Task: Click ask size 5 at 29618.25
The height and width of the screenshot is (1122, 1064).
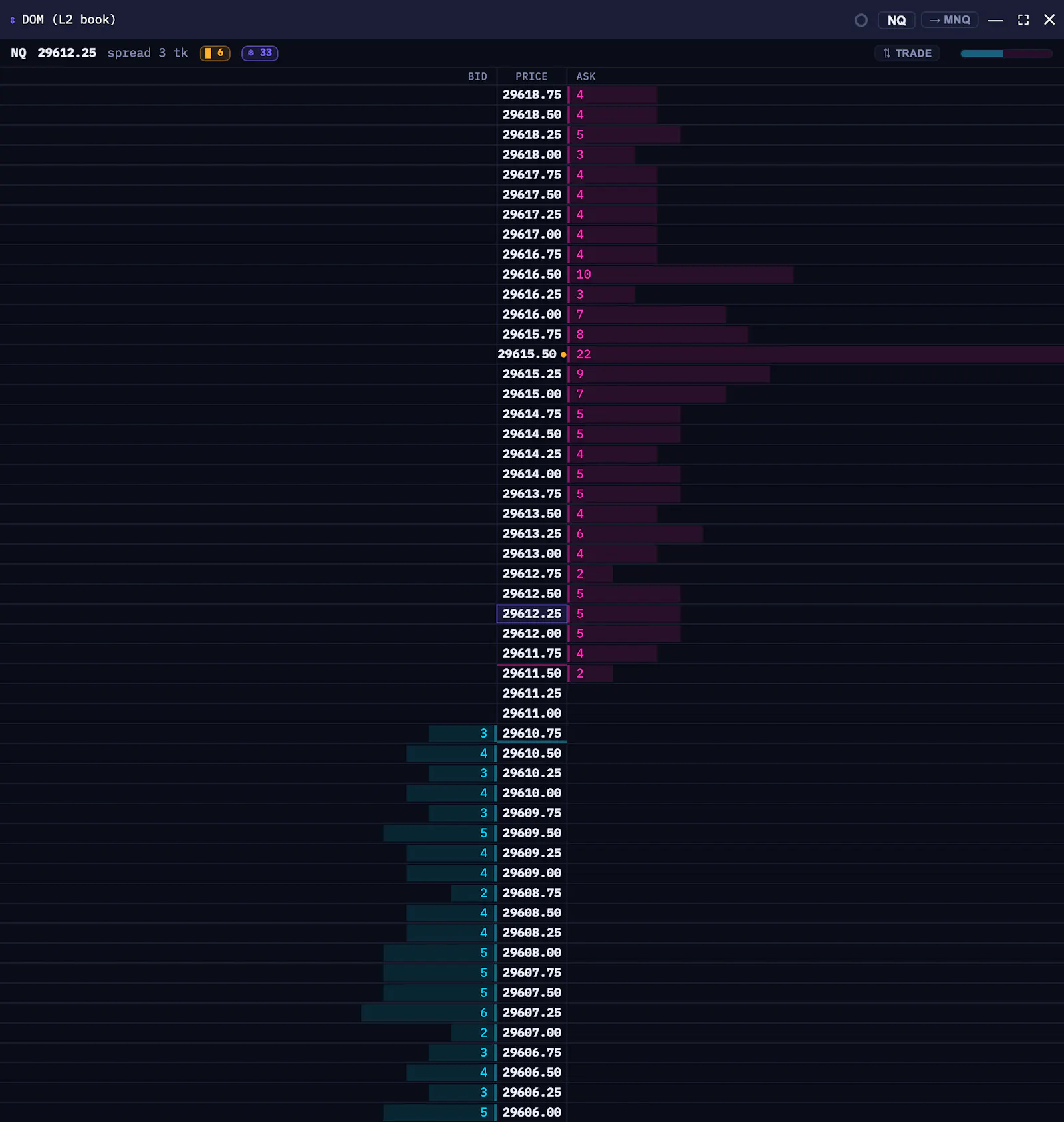Action: tap(580, 135)
